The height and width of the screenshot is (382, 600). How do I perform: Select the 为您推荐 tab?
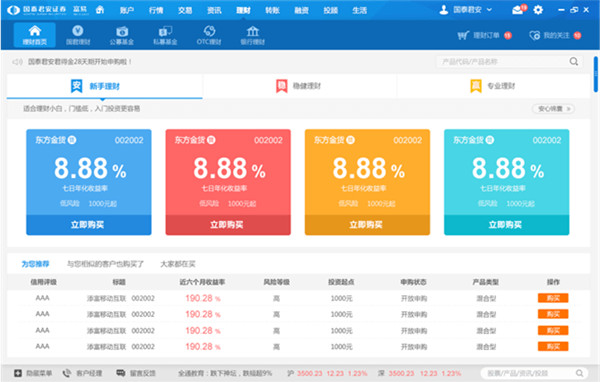coord(35,264)
